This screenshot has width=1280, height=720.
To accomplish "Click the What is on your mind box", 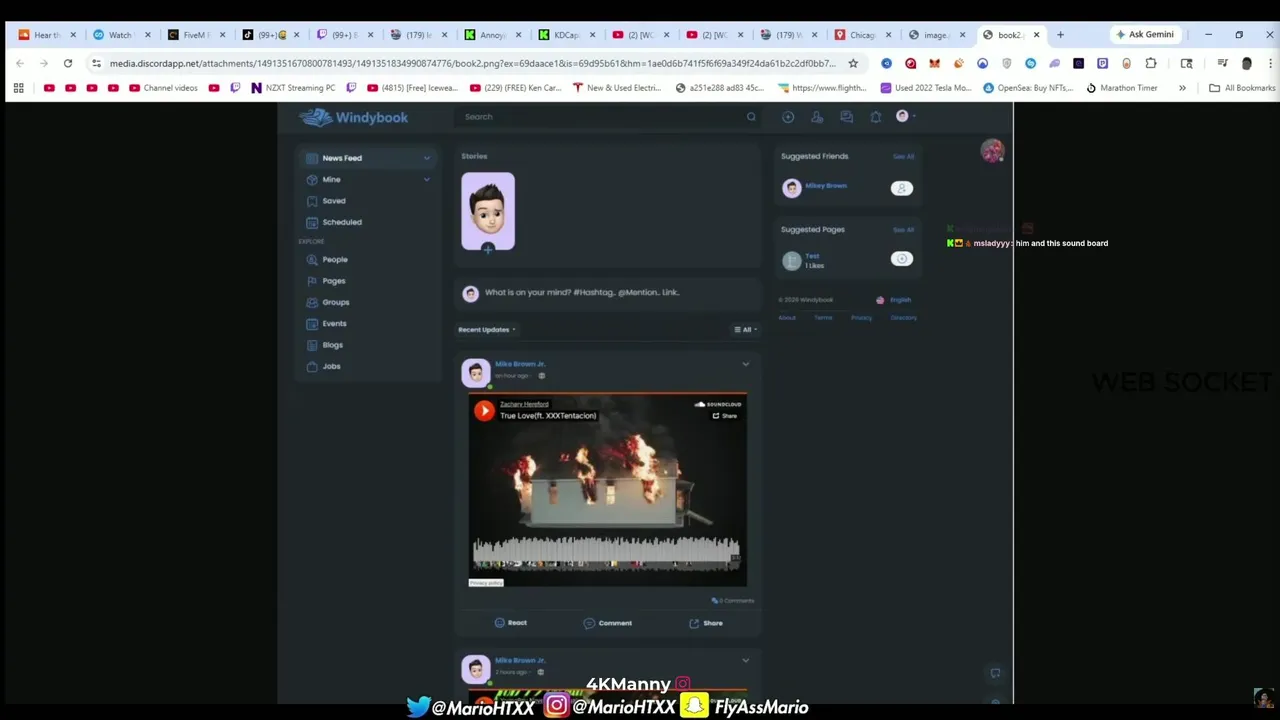I will [x=607, y=293].
